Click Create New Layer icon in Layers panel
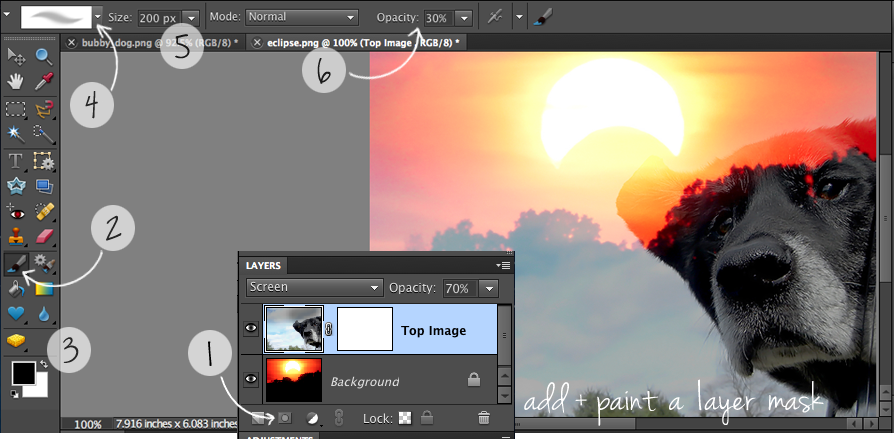Screen dimensions: 894x439 [x=258, y=418]
